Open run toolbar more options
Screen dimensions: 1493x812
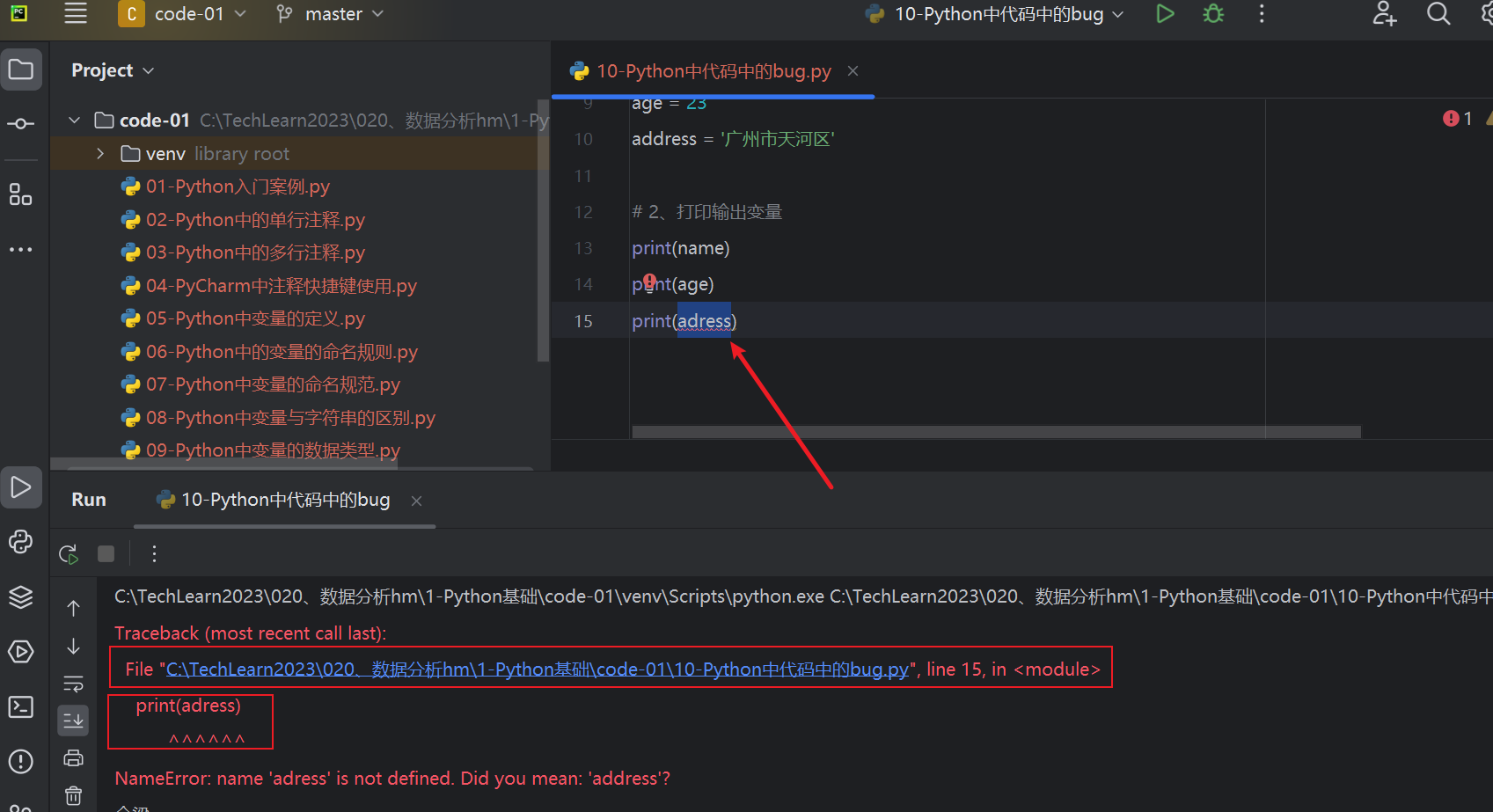[154, 553]
